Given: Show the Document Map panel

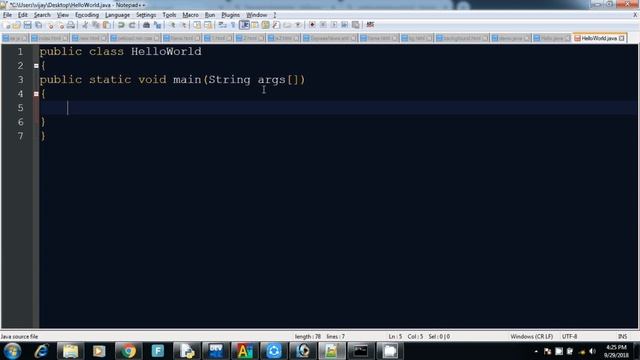Looking at the screenshot, I should tap(266, 25).
